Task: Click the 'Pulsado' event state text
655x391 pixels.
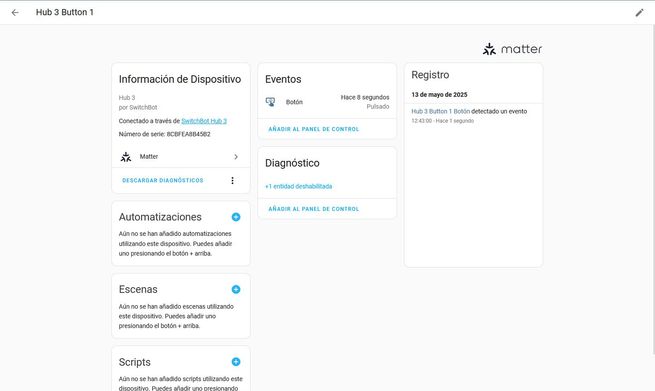Action: tap(378, 107)
